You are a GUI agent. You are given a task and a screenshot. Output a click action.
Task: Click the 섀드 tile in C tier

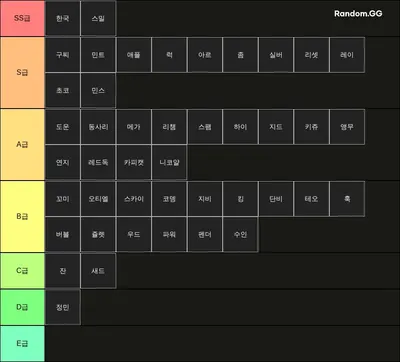click(98, 271)
